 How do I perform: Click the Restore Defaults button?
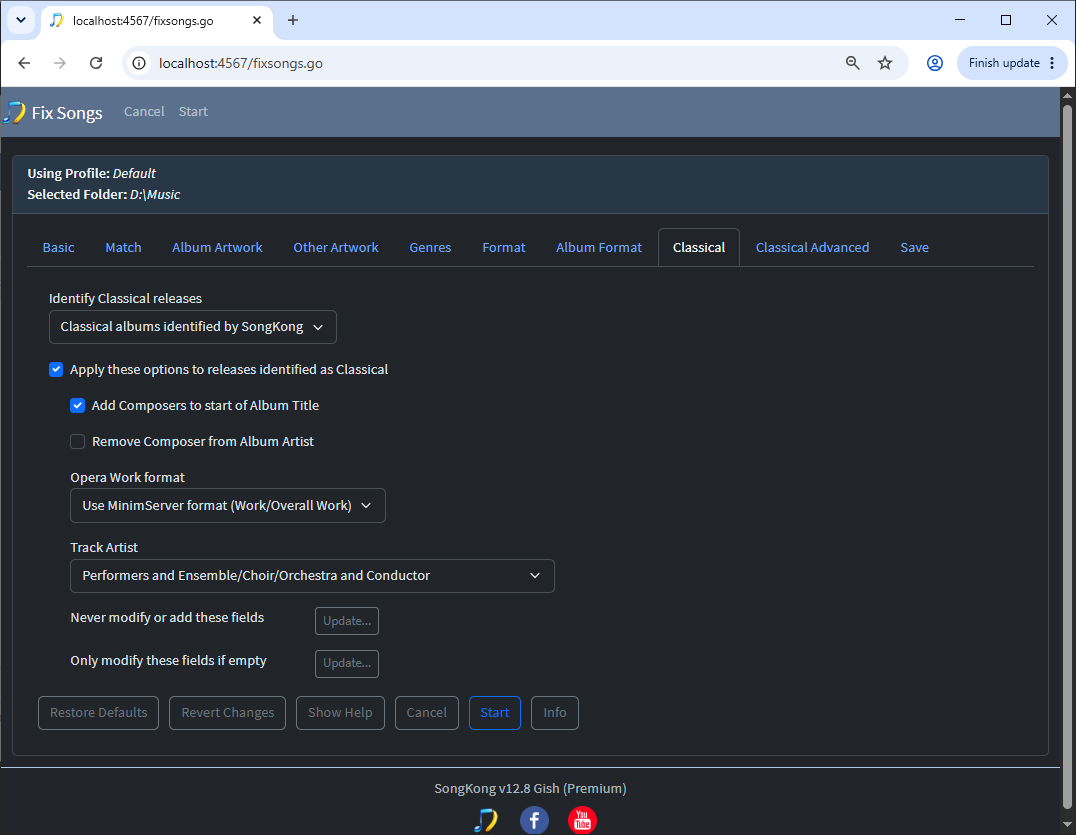tap(99, 713)
